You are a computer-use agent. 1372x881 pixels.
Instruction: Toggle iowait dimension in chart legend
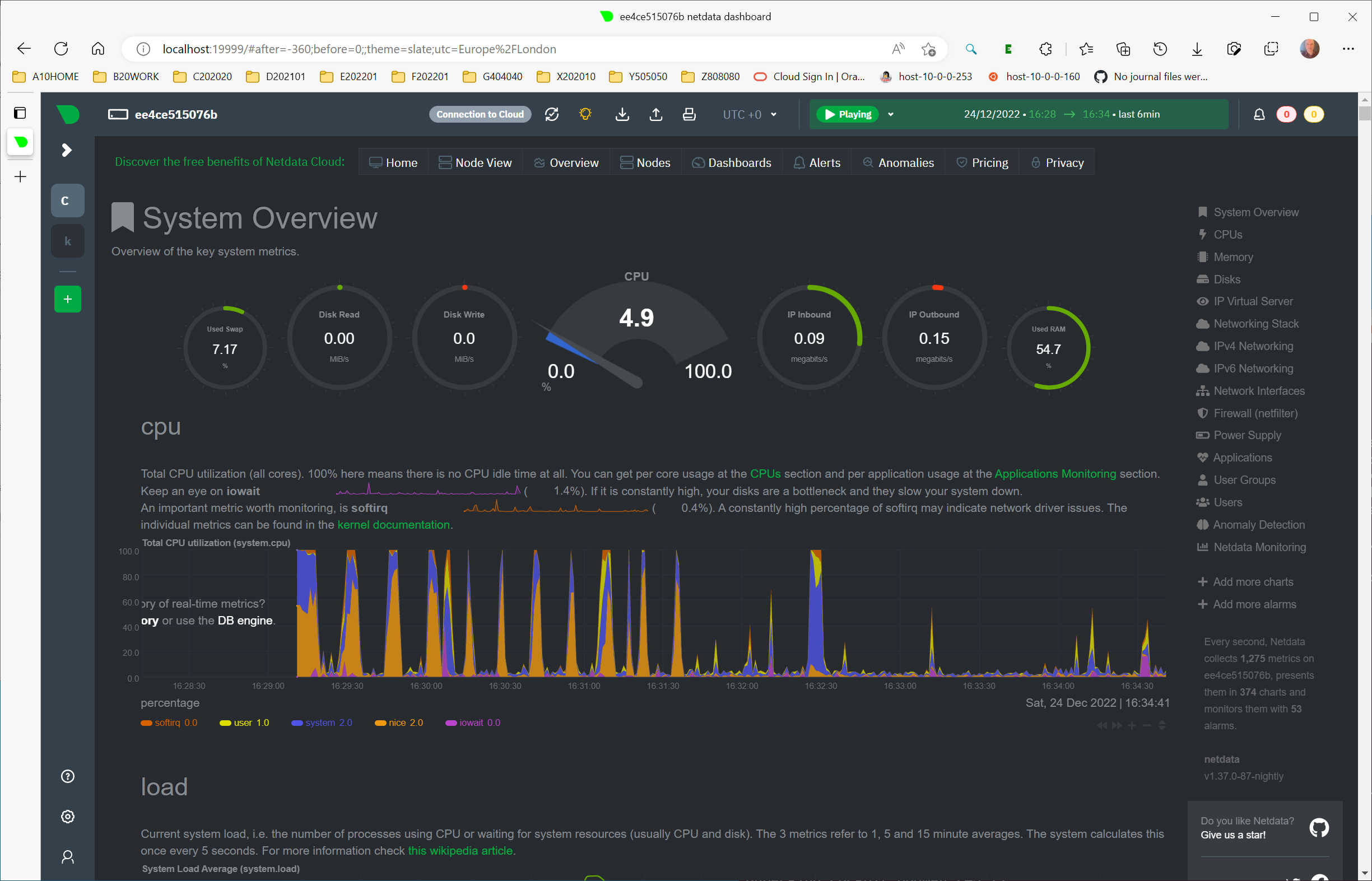coord(471,722)
